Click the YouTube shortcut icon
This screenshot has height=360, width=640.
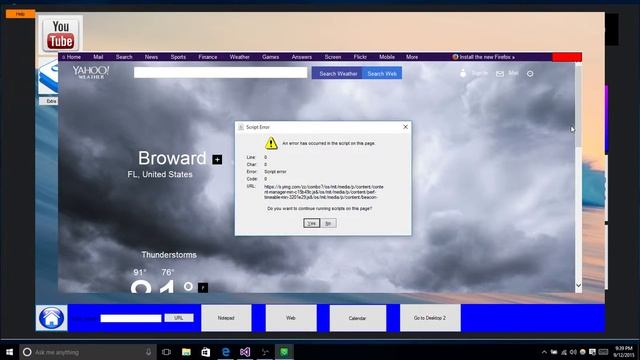60,34
